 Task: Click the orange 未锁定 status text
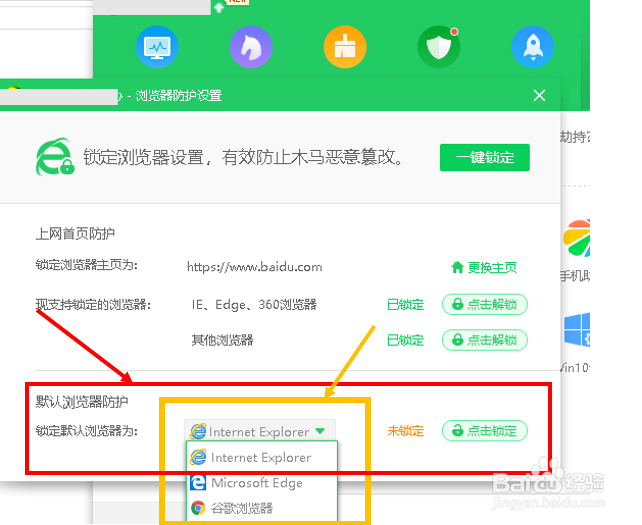[405, 431]
